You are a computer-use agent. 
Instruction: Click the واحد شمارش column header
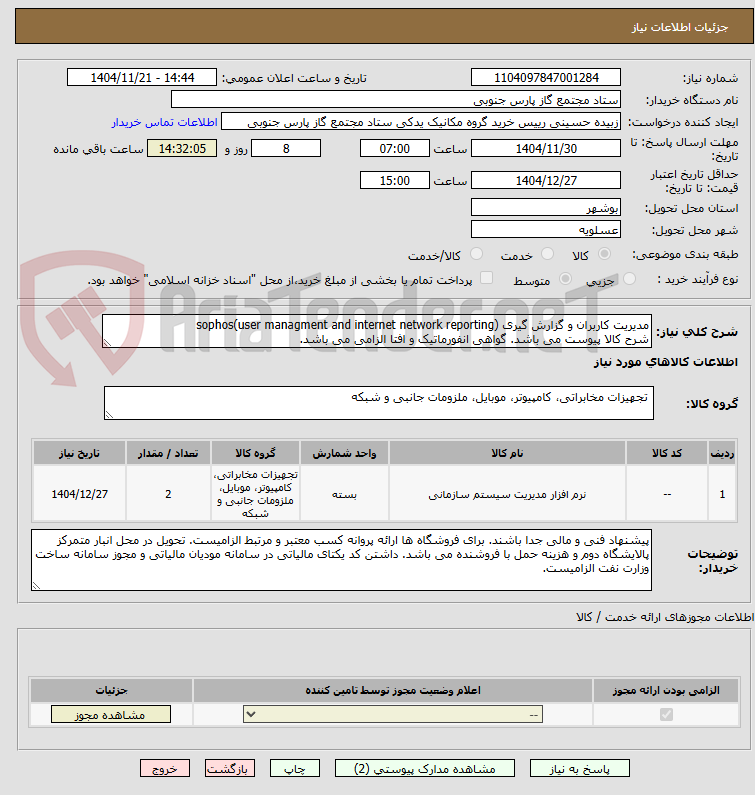pyautogui.click(x=344, y=453)
